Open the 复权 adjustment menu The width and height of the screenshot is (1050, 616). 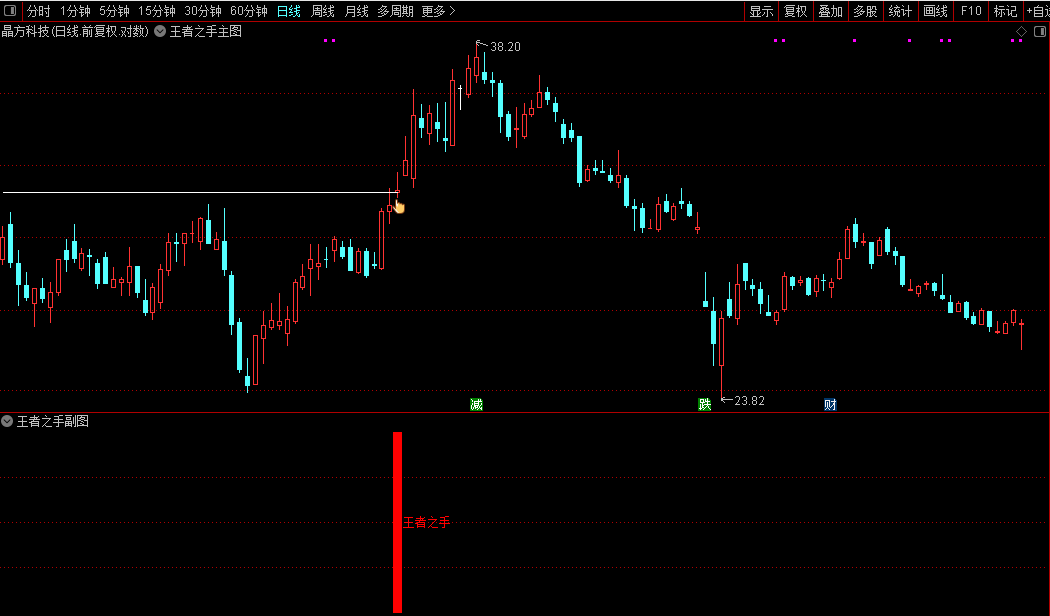click(796, 11)
